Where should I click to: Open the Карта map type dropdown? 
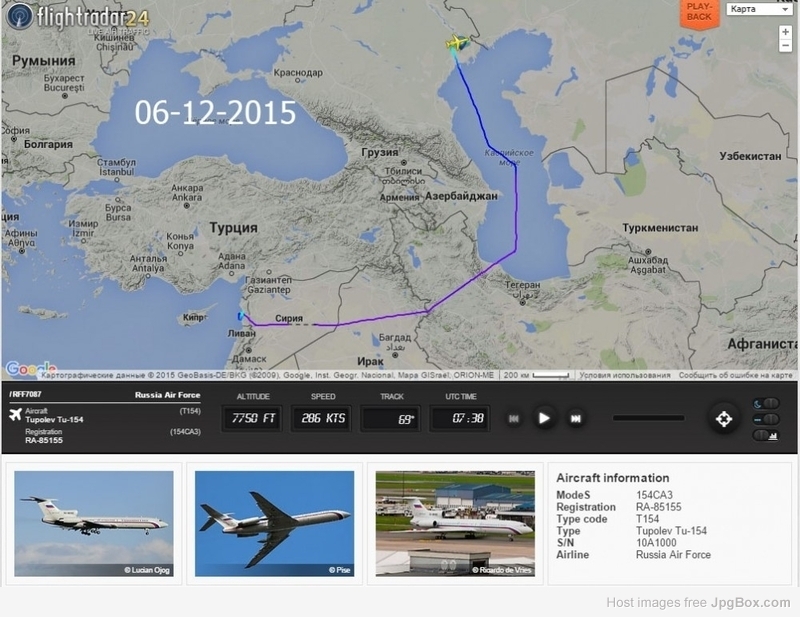[x=759, y=9]
